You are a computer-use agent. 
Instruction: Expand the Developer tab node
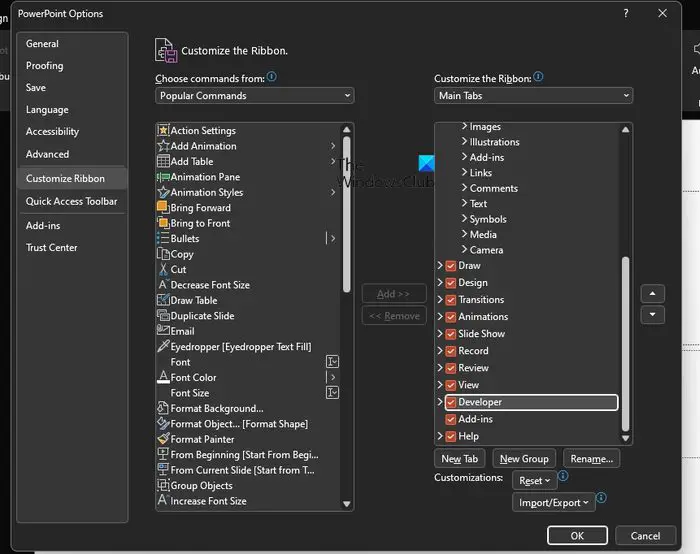(x=440, y=402)
